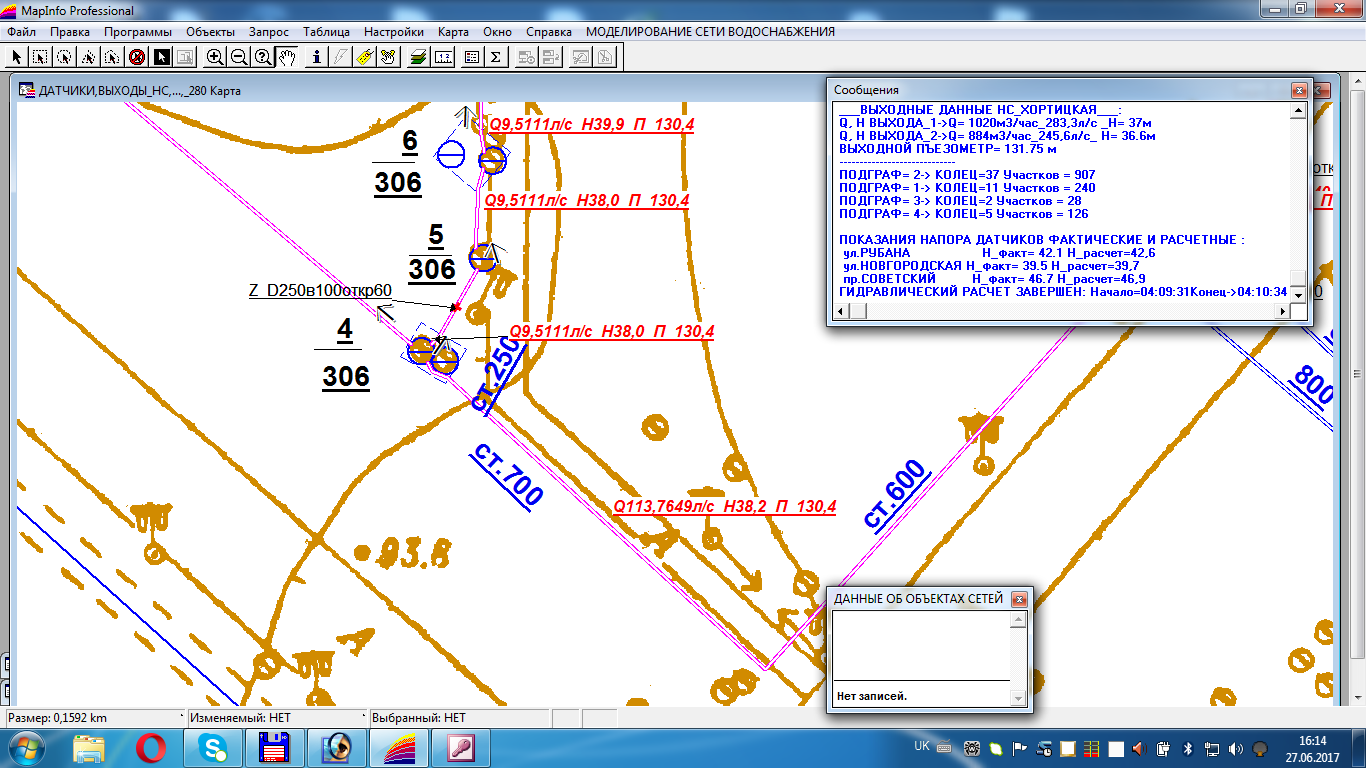Click red label Q113,7649л/с Н38,2
This screenshot has height=768, width=1366.
coord(725,507)
